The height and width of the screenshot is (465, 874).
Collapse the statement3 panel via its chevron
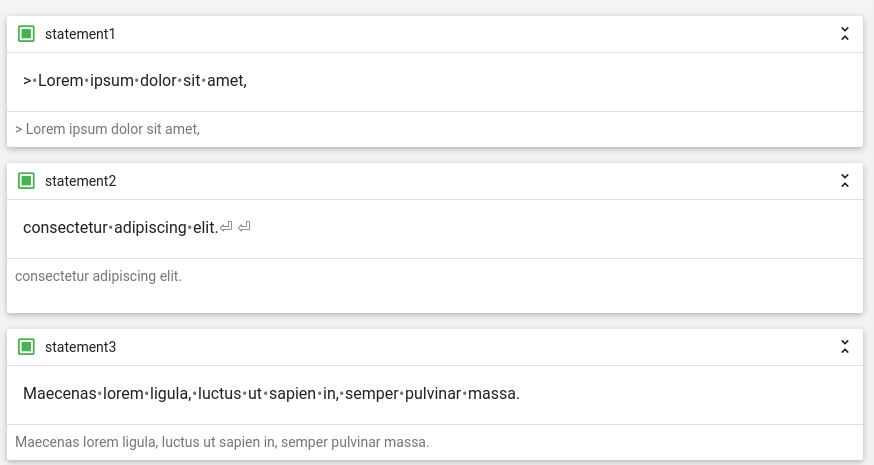point(845,347)
